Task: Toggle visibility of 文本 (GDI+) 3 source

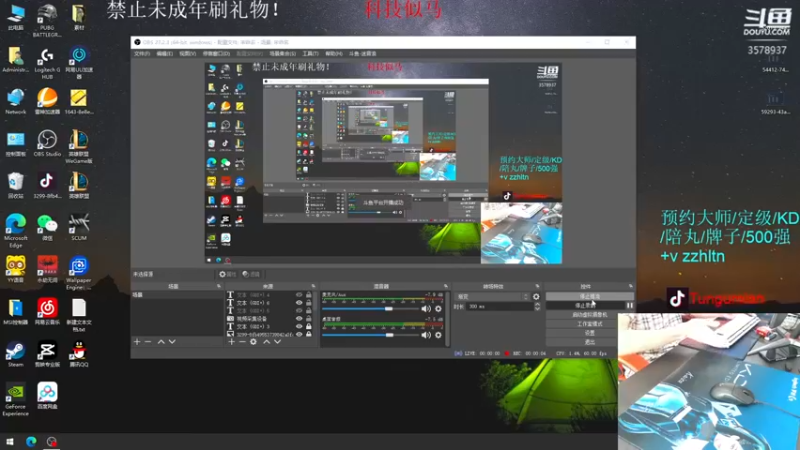Action: (x=299, y=327)
